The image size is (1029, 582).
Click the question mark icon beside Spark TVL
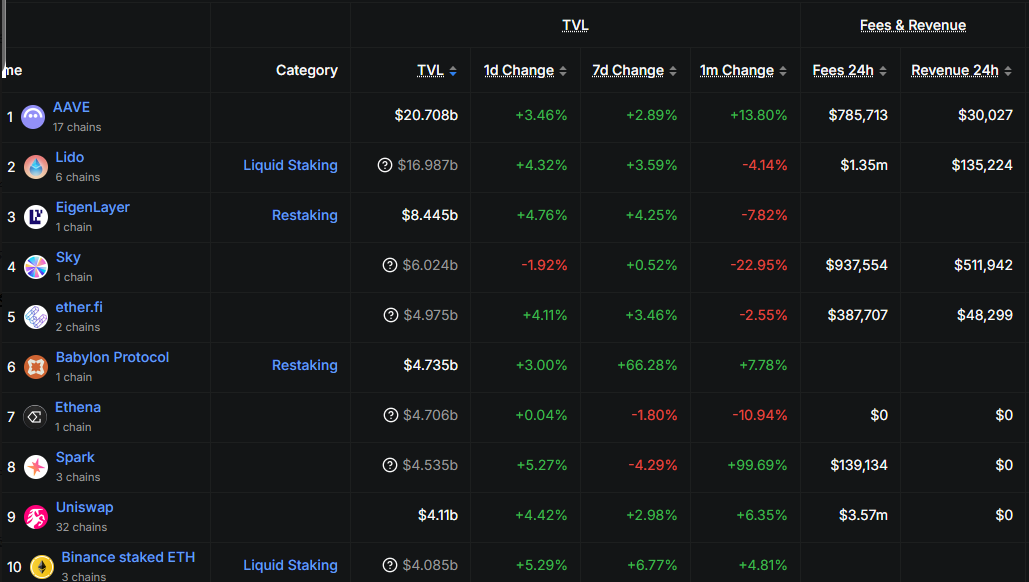click(x=390, y=465)
